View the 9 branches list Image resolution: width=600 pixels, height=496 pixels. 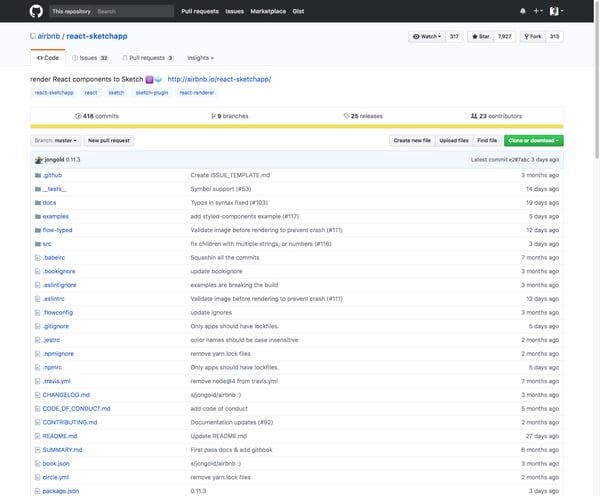point(230,116)
